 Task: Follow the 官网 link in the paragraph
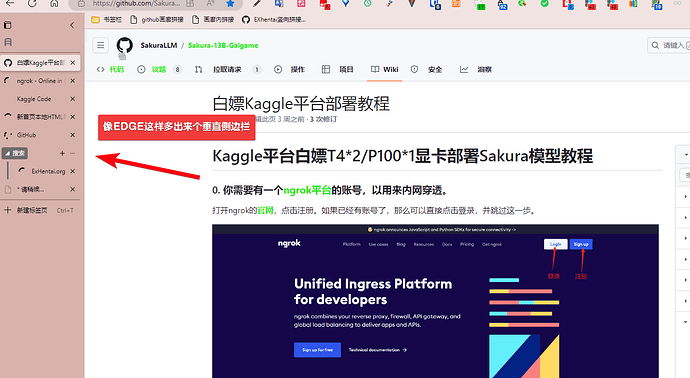pyautogui.click(x=265, y=210)
